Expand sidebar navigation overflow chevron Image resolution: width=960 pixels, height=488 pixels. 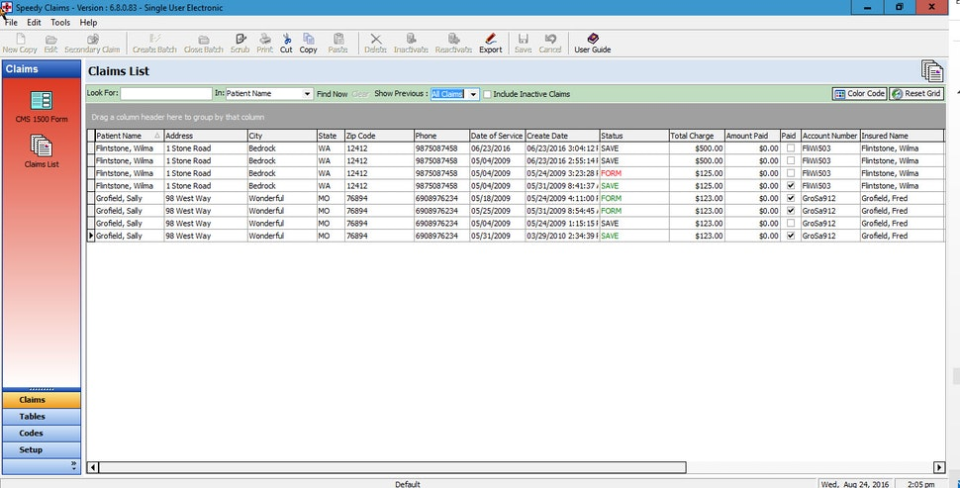[x=74, y=465]
